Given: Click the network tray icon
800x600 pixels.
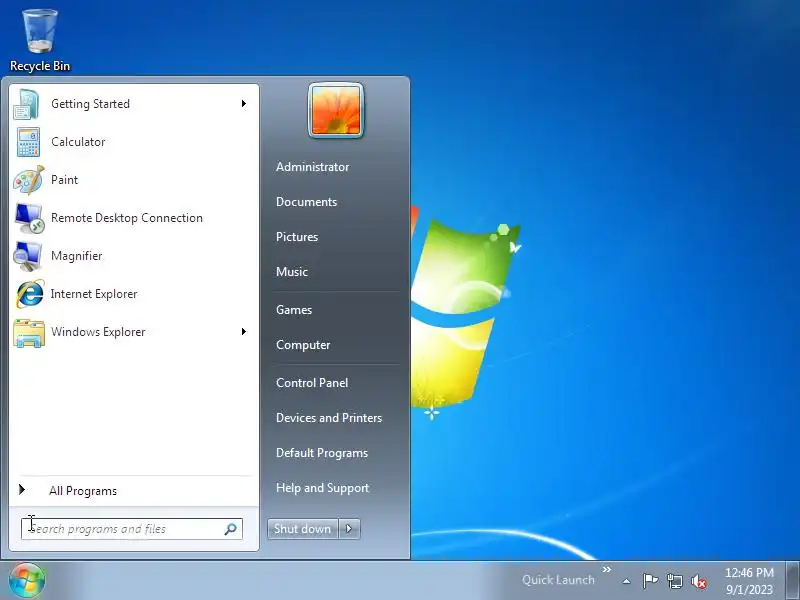Looking at the screenshot, I should [x=674, y=581].
